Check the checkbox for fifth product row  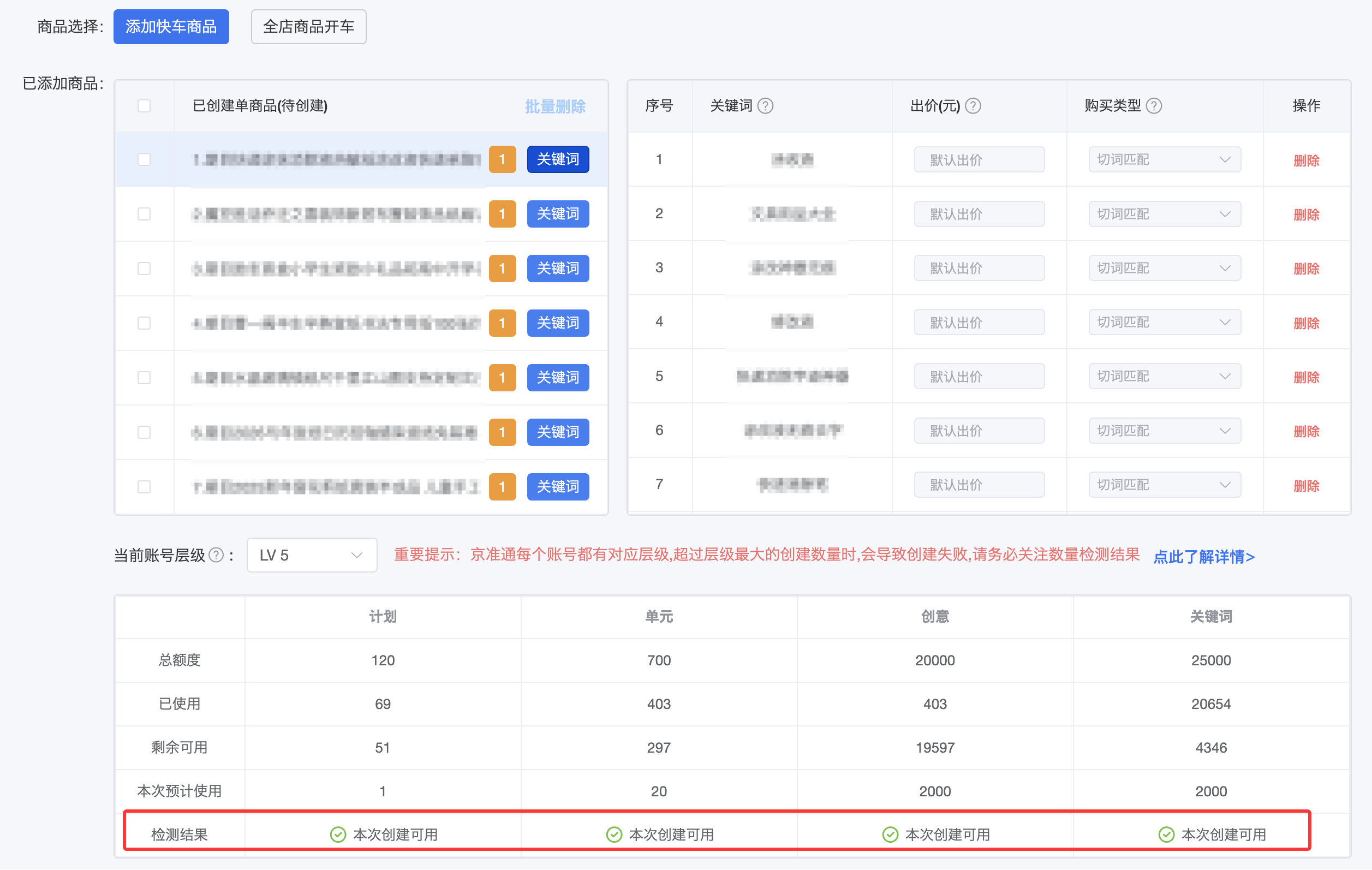pyautogui.click(x=144, y=378)
